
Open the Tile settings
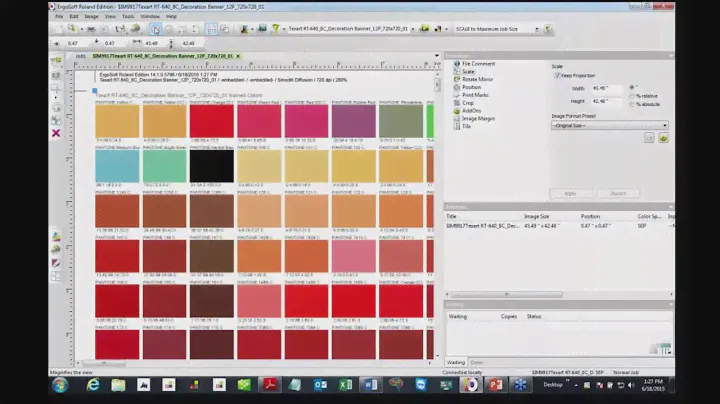[x=466, y=127]
